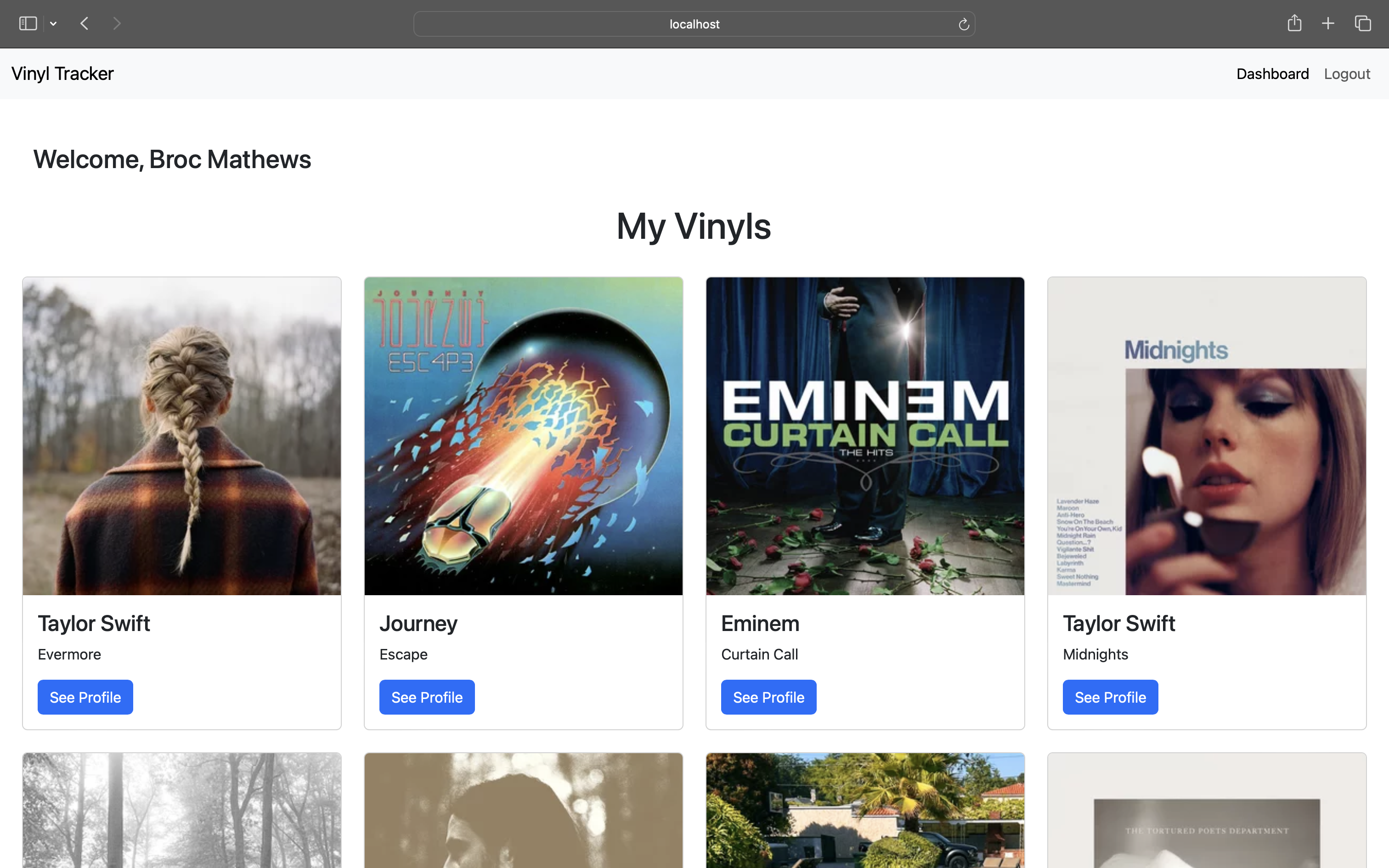Screen dimensions: 1389x868
Task: View Journey Escape profile page
Action: (427, 697)
